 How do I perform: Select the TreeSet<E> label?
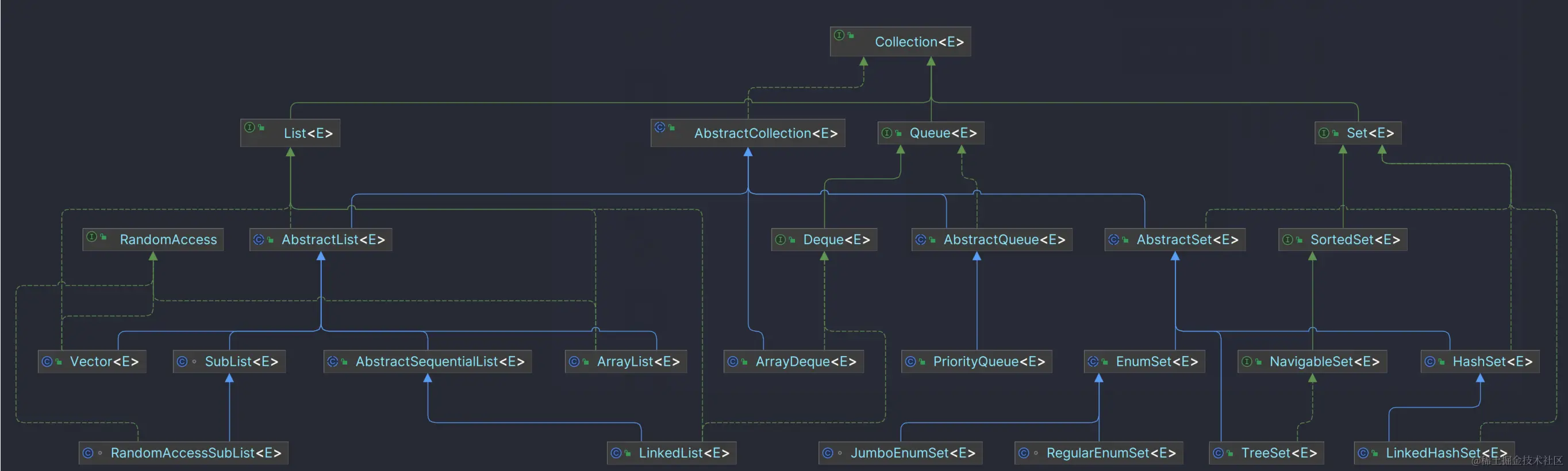pos(1279,453)
